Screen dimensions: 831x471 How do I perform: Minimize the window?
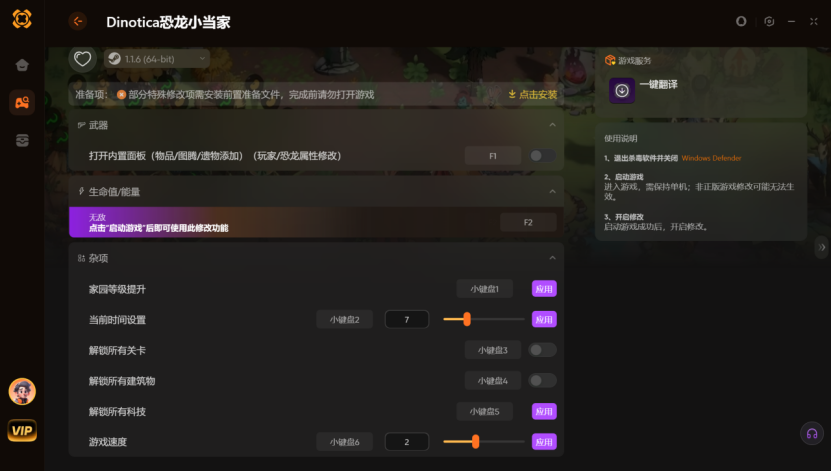tap(791, 21)
